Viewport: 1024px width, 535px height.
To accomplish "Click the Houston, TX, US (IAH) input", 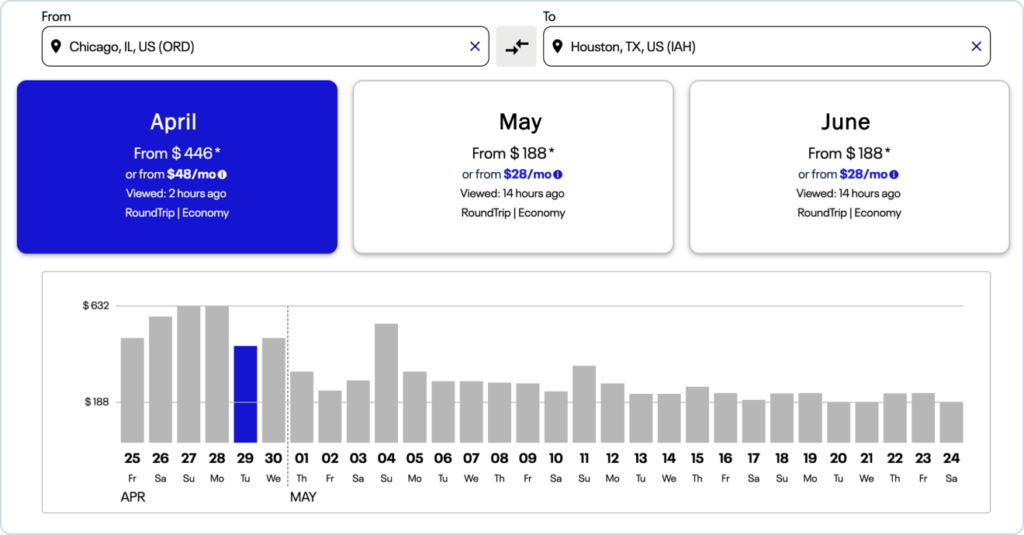I will pyautogui.click(x=760, y=46).
